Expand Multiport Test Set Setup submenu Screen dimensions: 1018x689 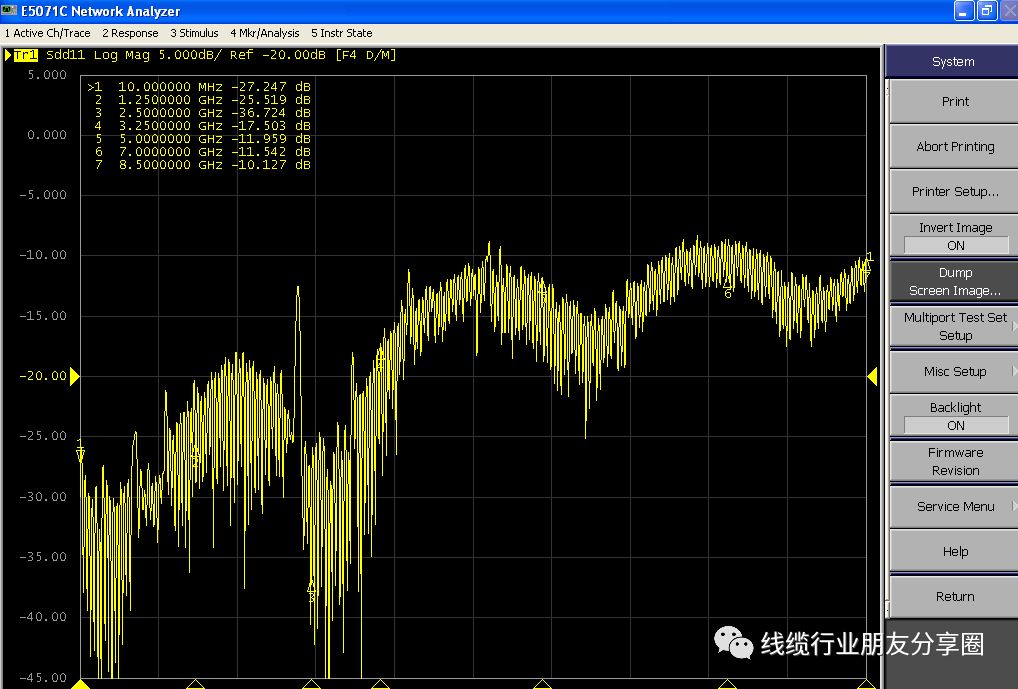[954, 326]
